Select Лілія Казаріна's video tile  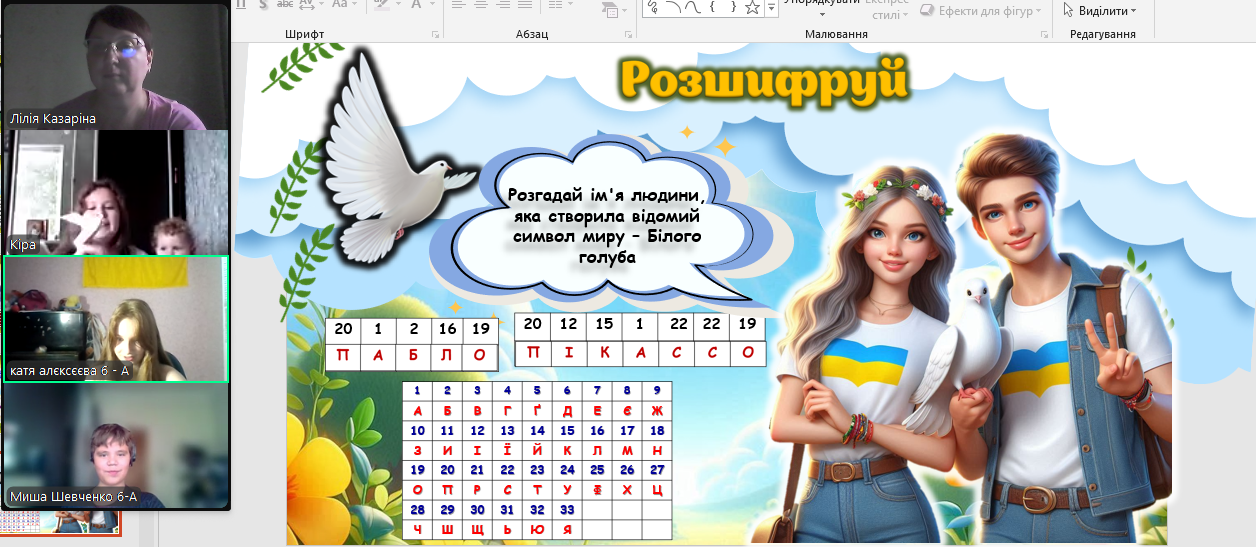[116, 67]
